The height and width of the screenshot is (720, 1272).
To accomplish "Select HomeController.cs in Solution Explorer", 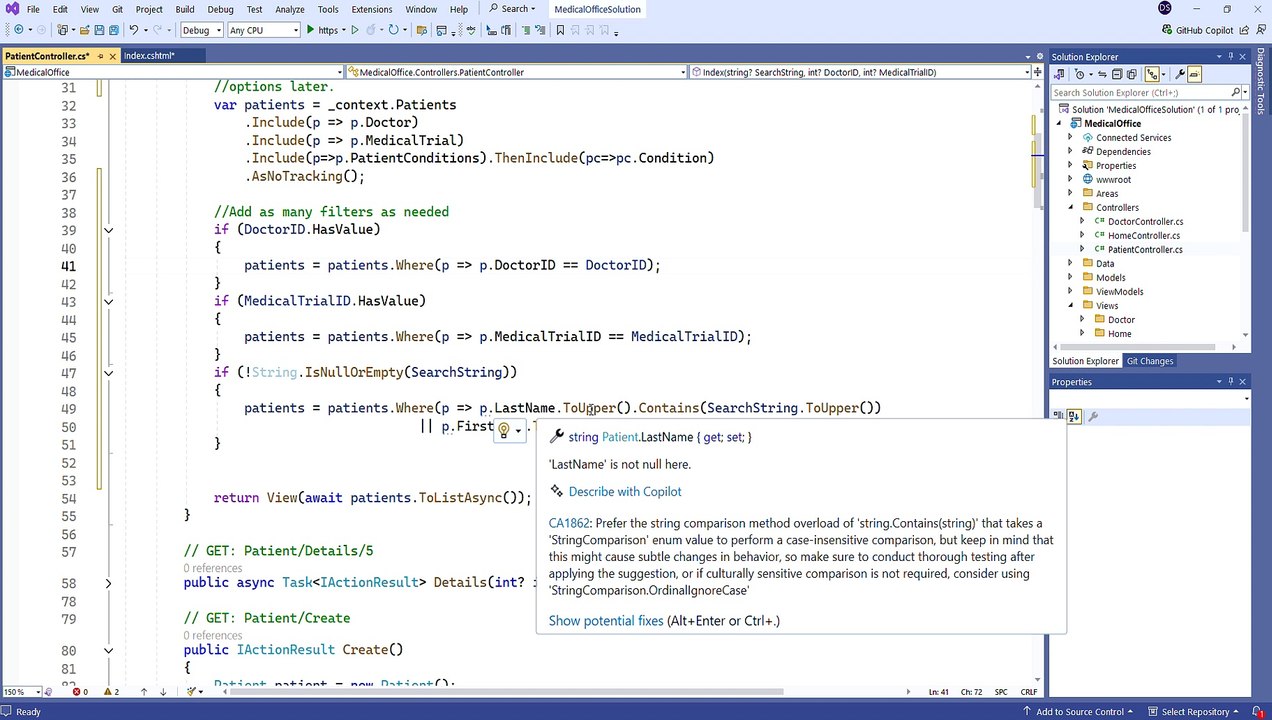I will coord(1143,236).
